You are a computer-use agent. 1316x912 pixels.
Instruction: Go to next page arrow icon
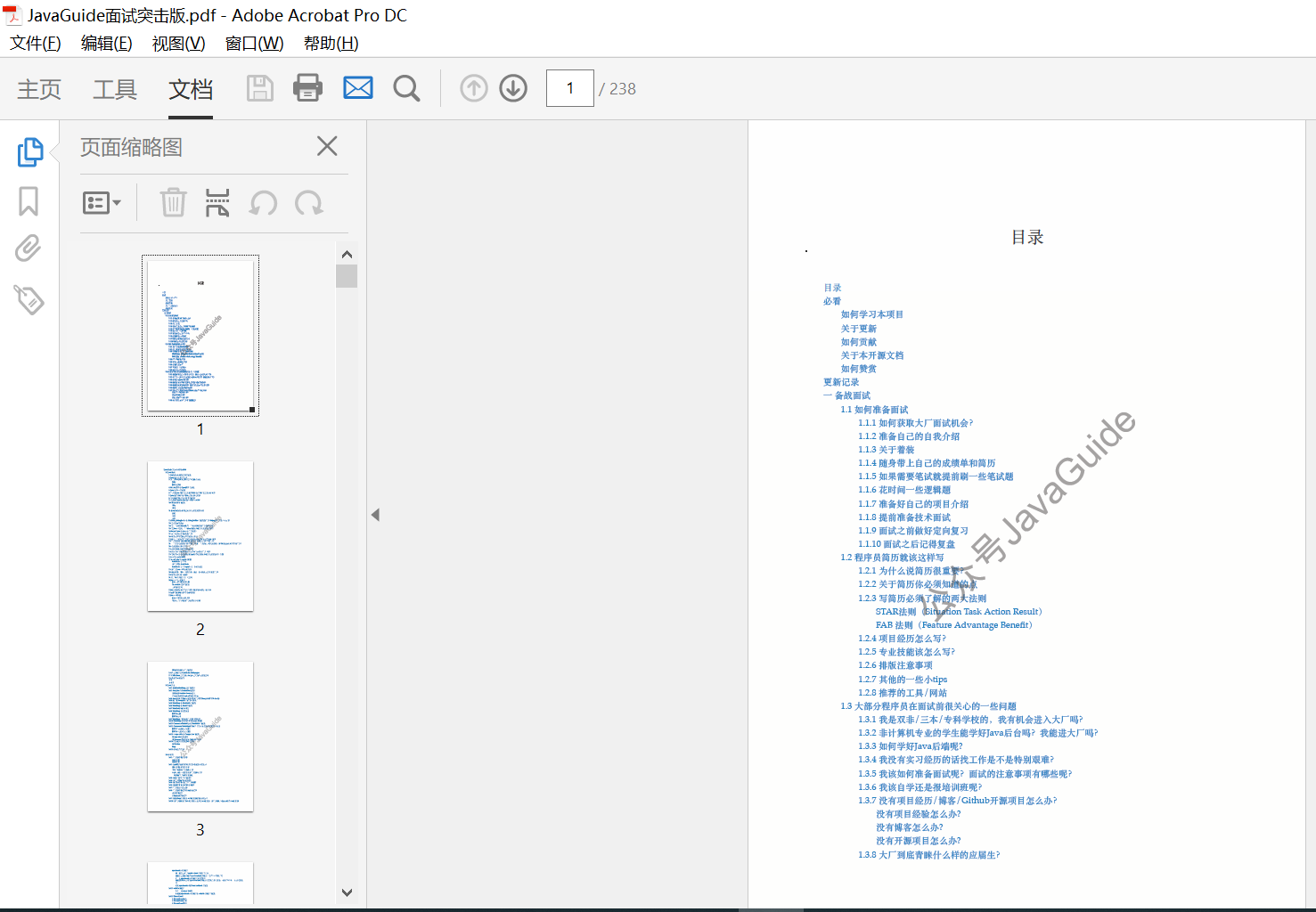[x=513, y=88]
